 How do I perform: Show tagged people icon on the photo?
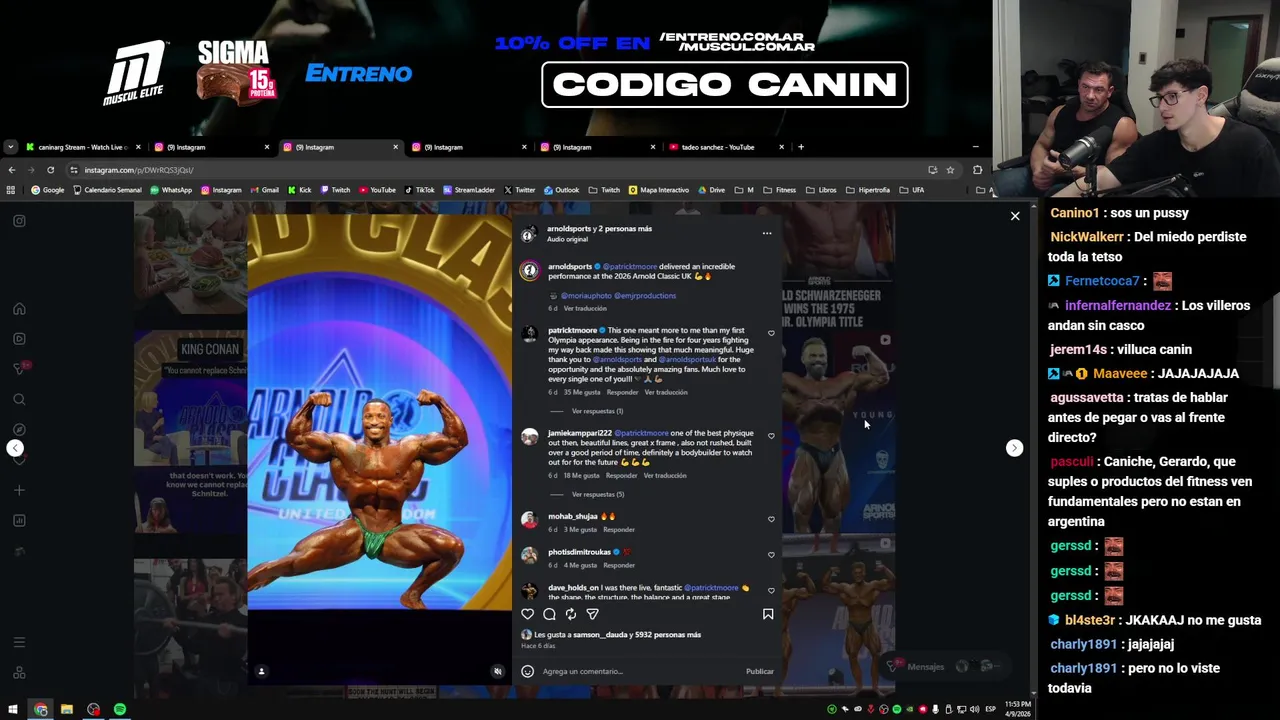pyautogui.click(x=261, y=671)
